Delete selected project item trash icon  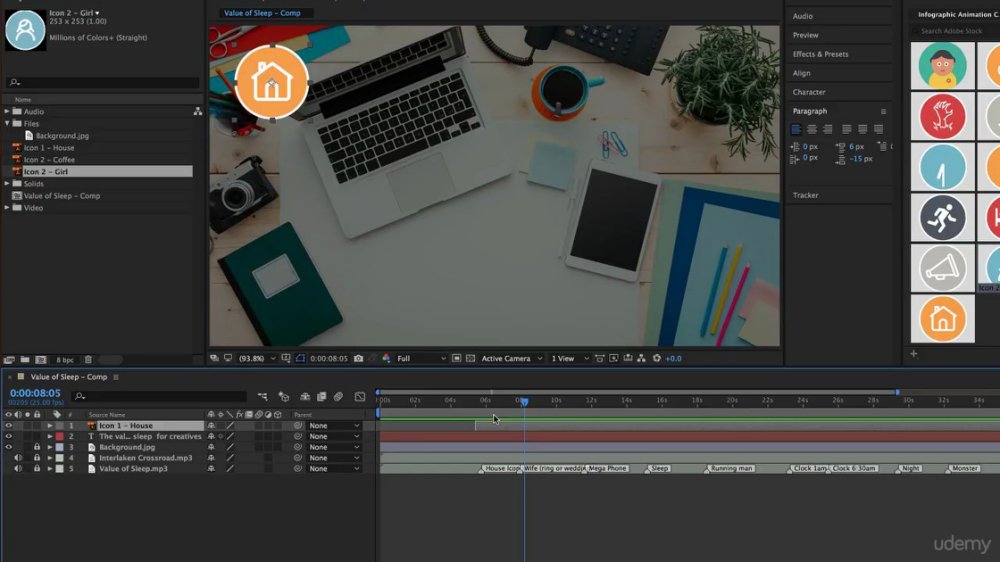pyautogui.click(x=89, y=360)
